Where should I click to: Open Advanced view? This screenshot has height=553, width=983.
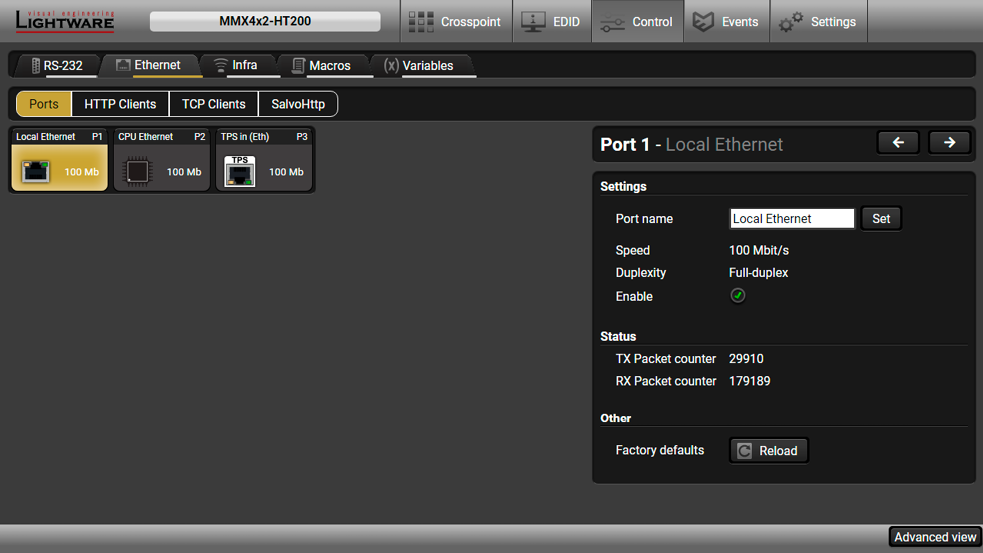[935, 537]
